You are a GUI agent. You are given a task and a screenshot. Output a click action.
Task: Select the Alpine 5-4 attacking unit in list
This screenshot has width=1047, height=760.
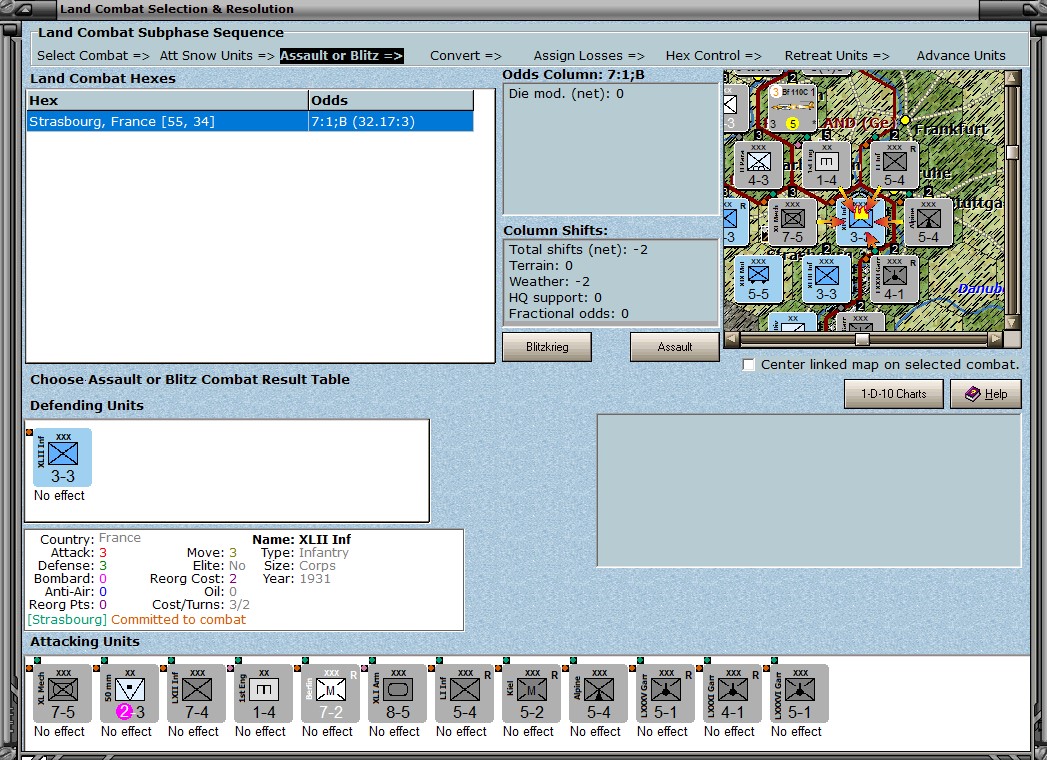tap(598, 693)
